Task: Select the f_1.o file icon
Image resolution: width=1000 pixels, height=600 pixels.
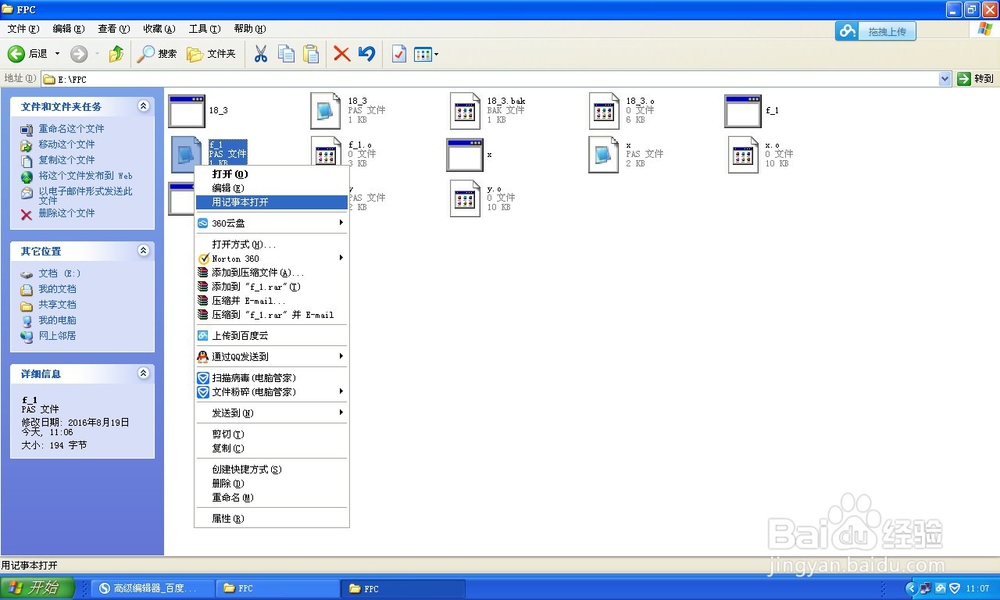Action: 326,151
